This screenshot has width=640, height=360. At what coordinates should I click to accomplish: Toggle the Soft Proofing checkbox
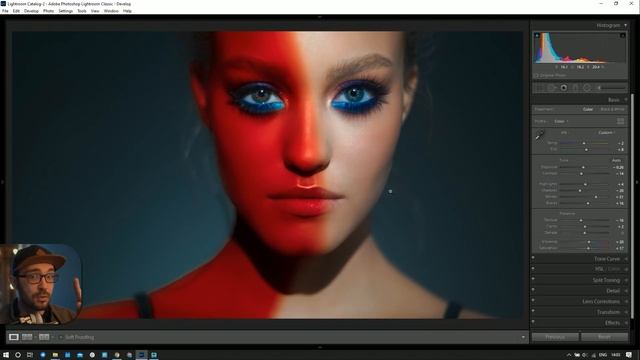[61, 337]
